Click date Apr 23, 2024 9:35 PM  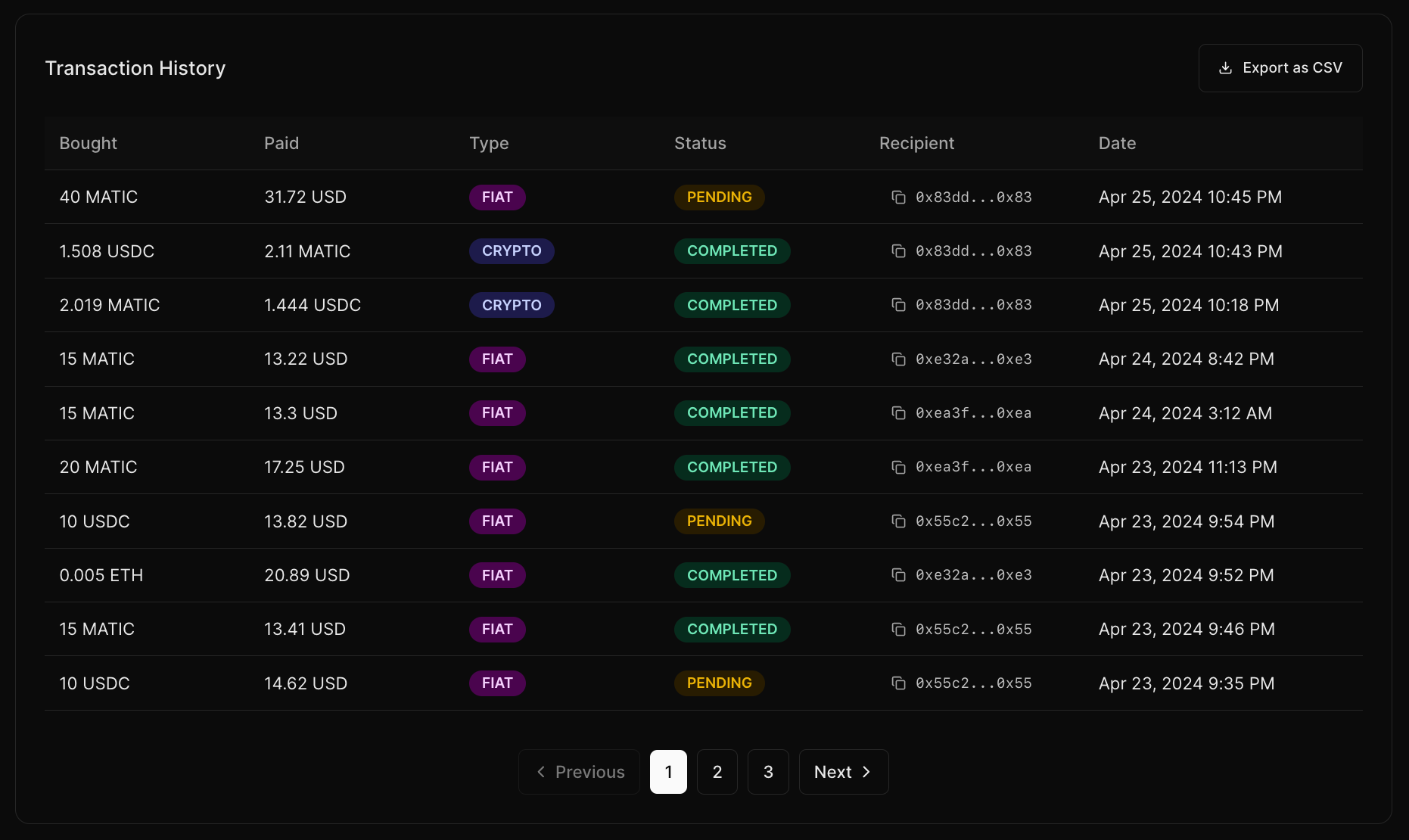[1187, 683]
